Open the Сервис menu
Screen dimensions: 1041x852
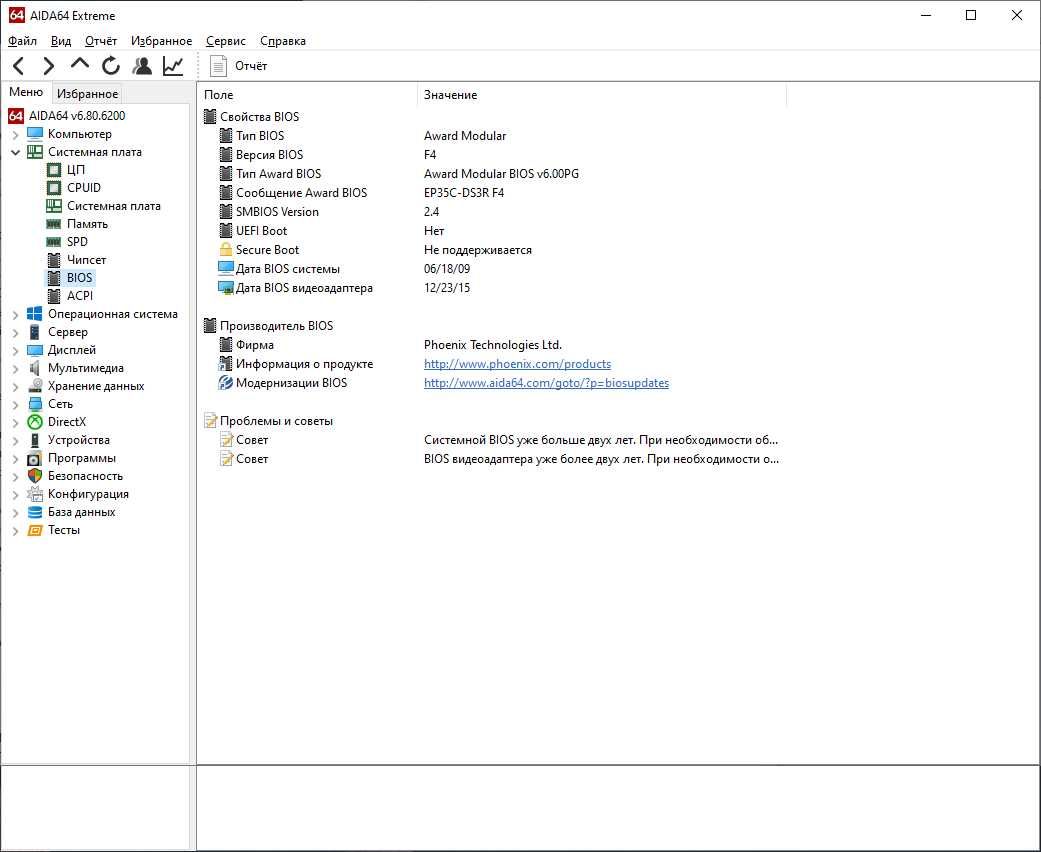226,41
